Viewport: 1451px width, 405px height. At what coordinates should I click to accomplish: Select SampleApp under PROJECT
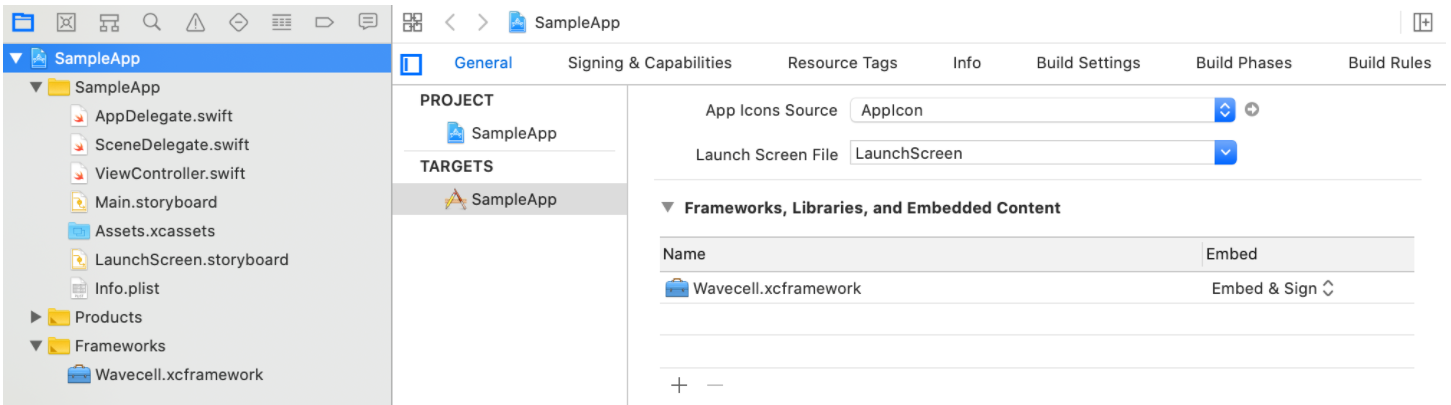(501, 133)
